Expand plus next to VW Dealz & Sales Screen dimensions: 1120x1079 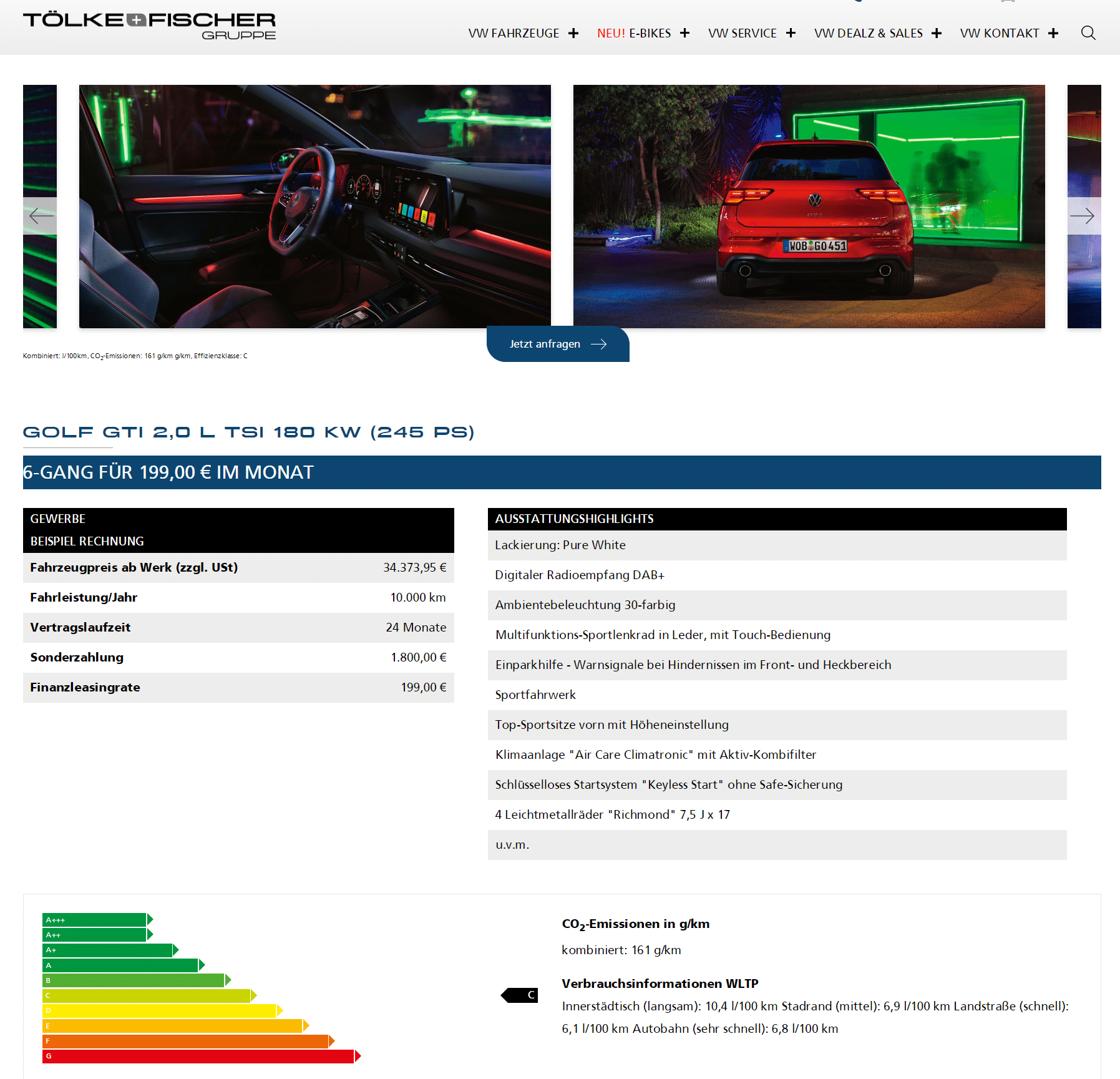(x=937, y=33)
